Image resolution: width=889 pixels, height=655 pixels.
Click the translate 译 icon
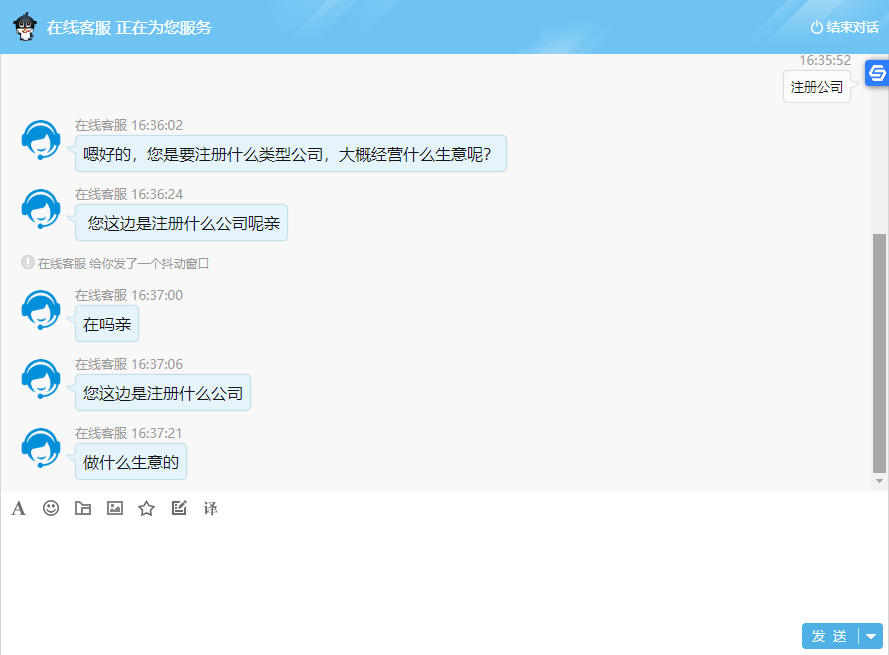[211, 509]
